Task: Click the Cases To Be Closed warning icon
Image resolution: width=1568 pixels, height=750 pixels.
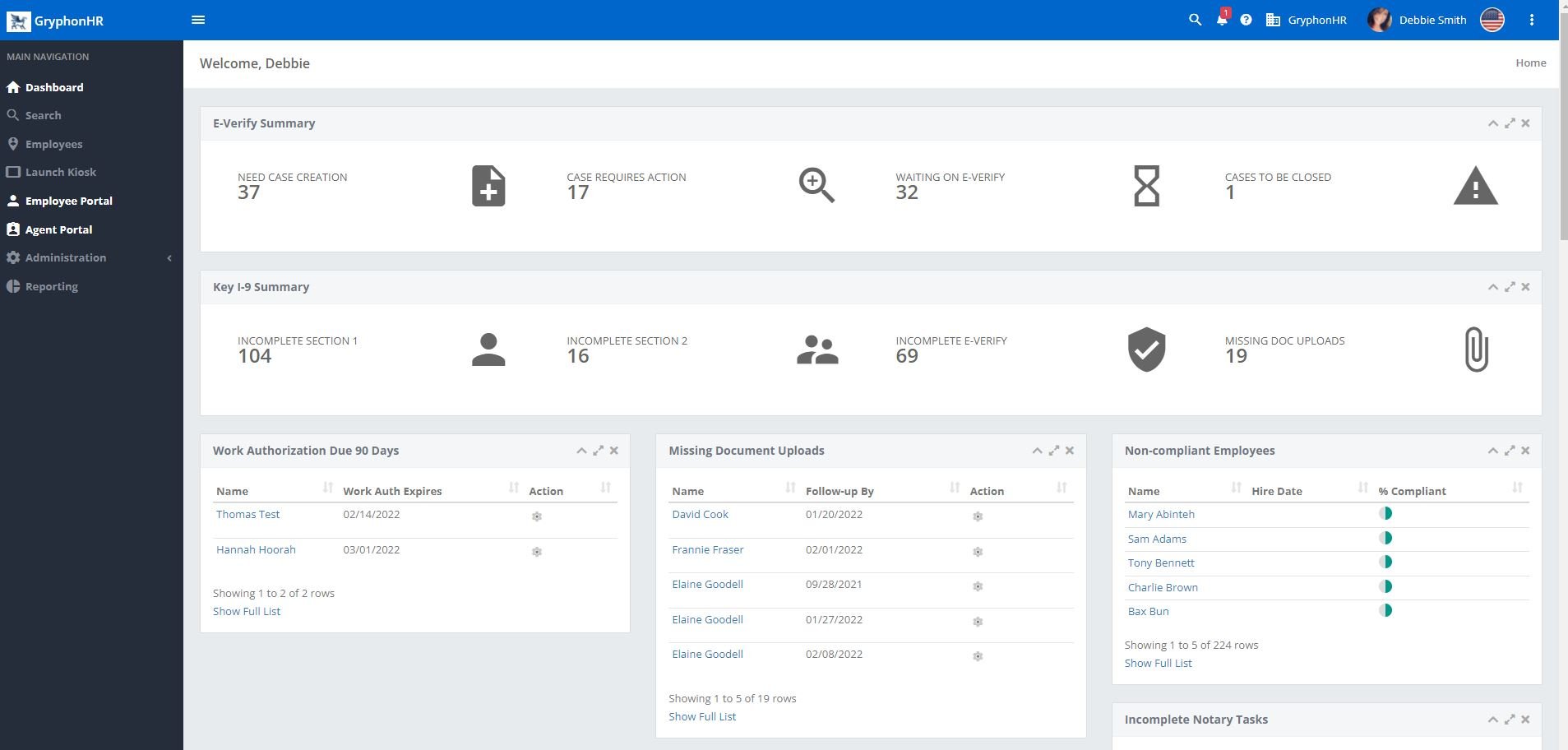Action: pyautogui.click(x=1475, y=186)
